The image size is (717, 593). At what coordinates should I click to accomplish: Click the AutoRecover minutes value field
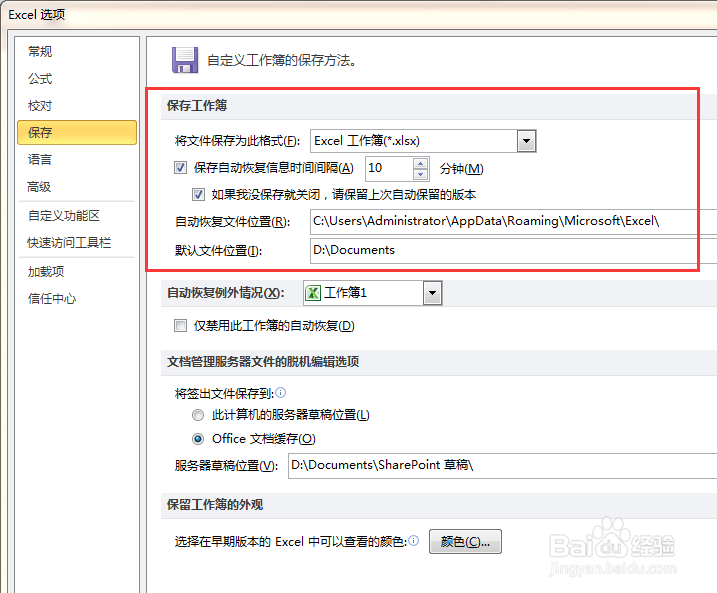[389, 168]
